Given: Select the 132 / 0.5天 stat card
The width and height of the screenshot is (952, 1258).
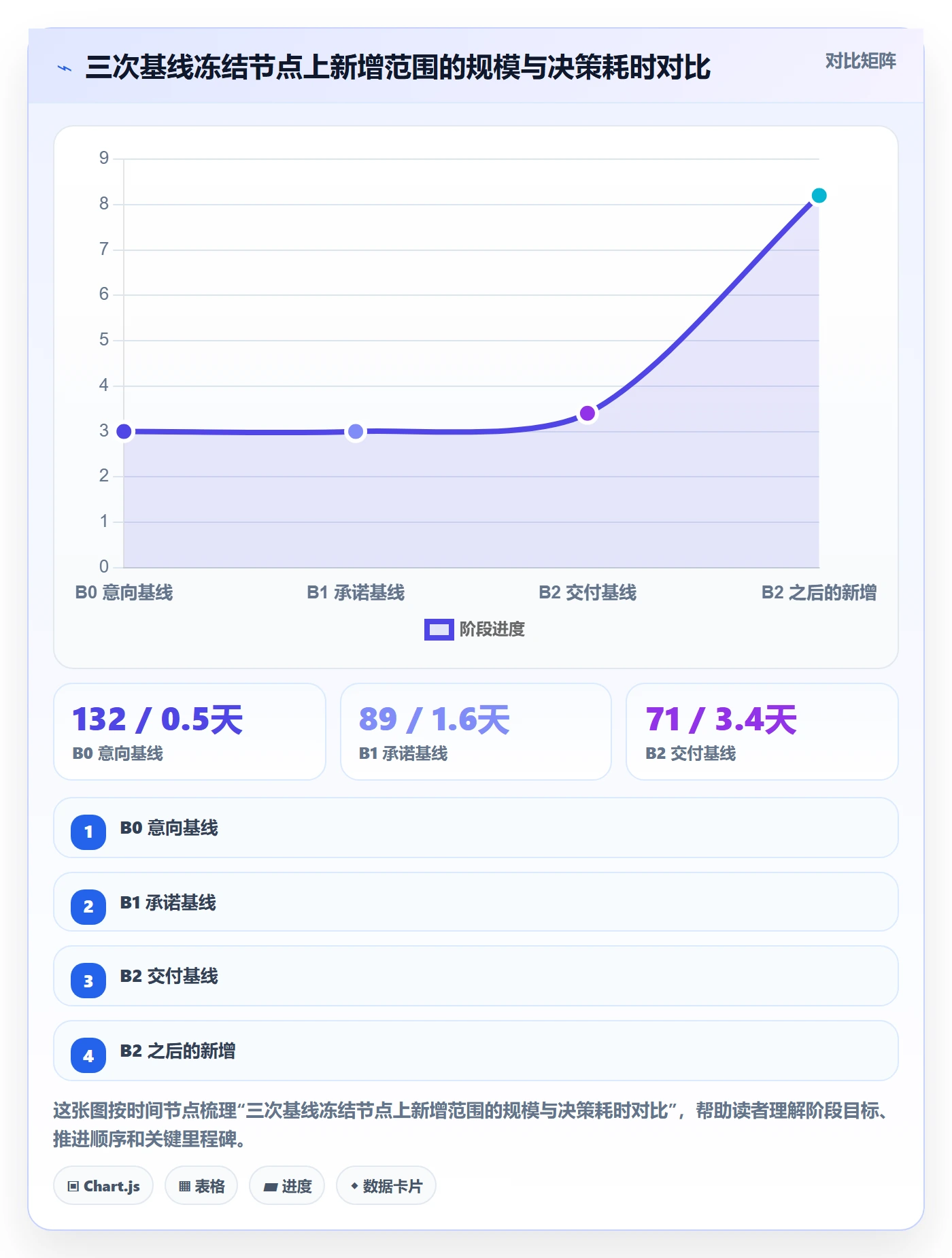Looking at the screenshot, I should [190, 732].
